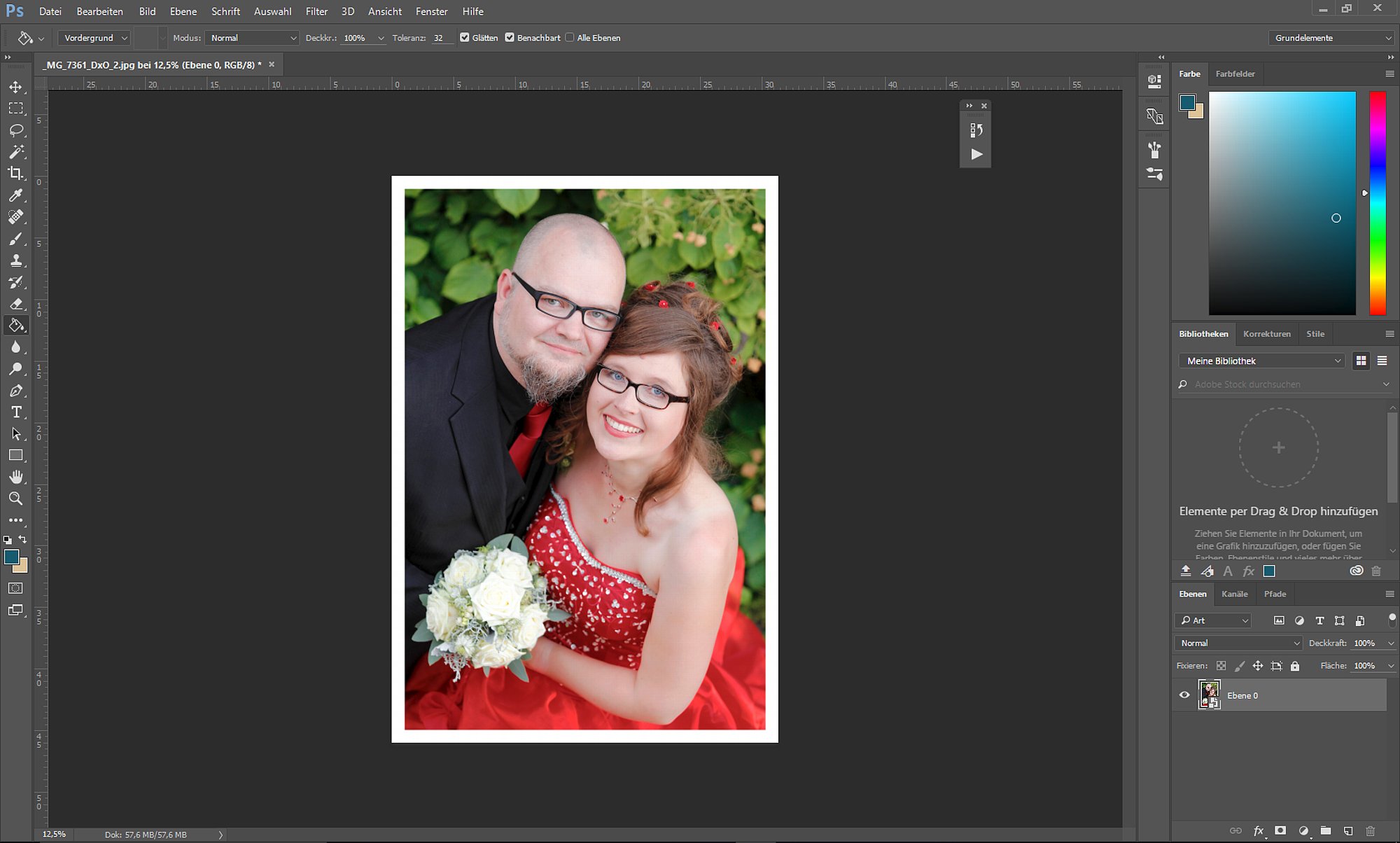Click the Toleranz input field
This screenshot has width=1400, height=843.
point(441,38)
